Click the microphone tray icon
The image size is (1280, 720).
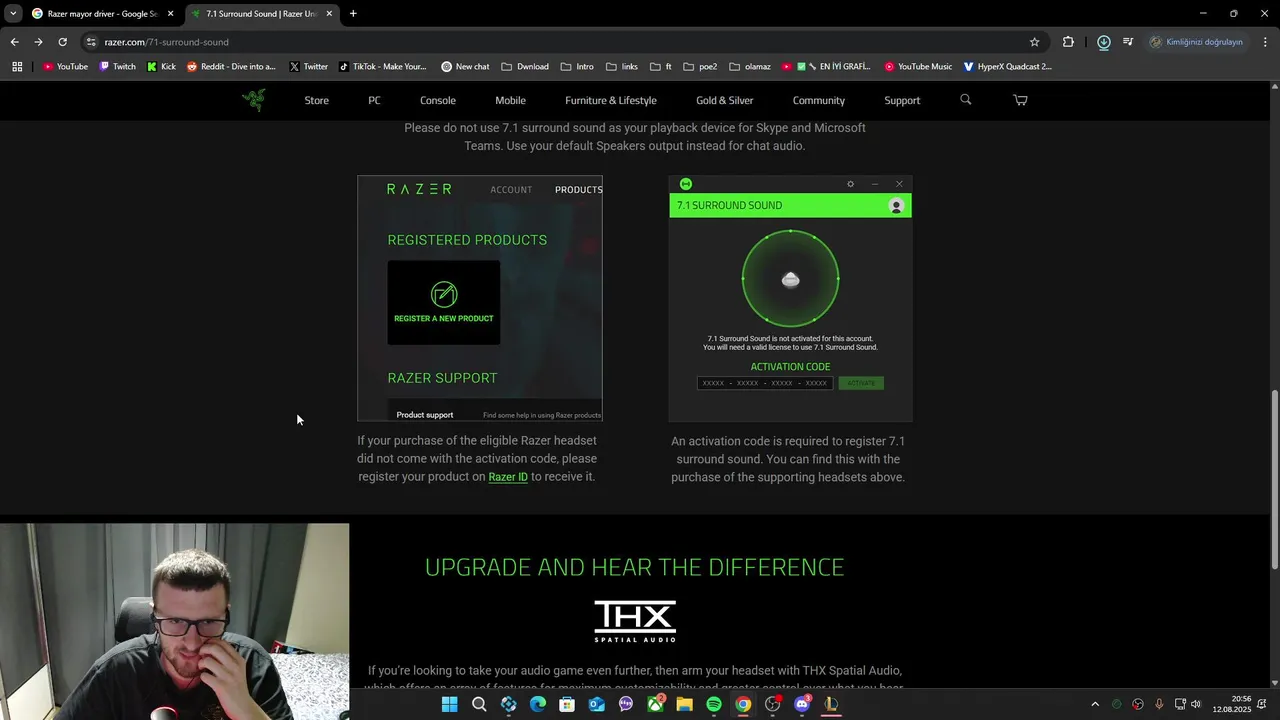click(x=1159, y=704)
